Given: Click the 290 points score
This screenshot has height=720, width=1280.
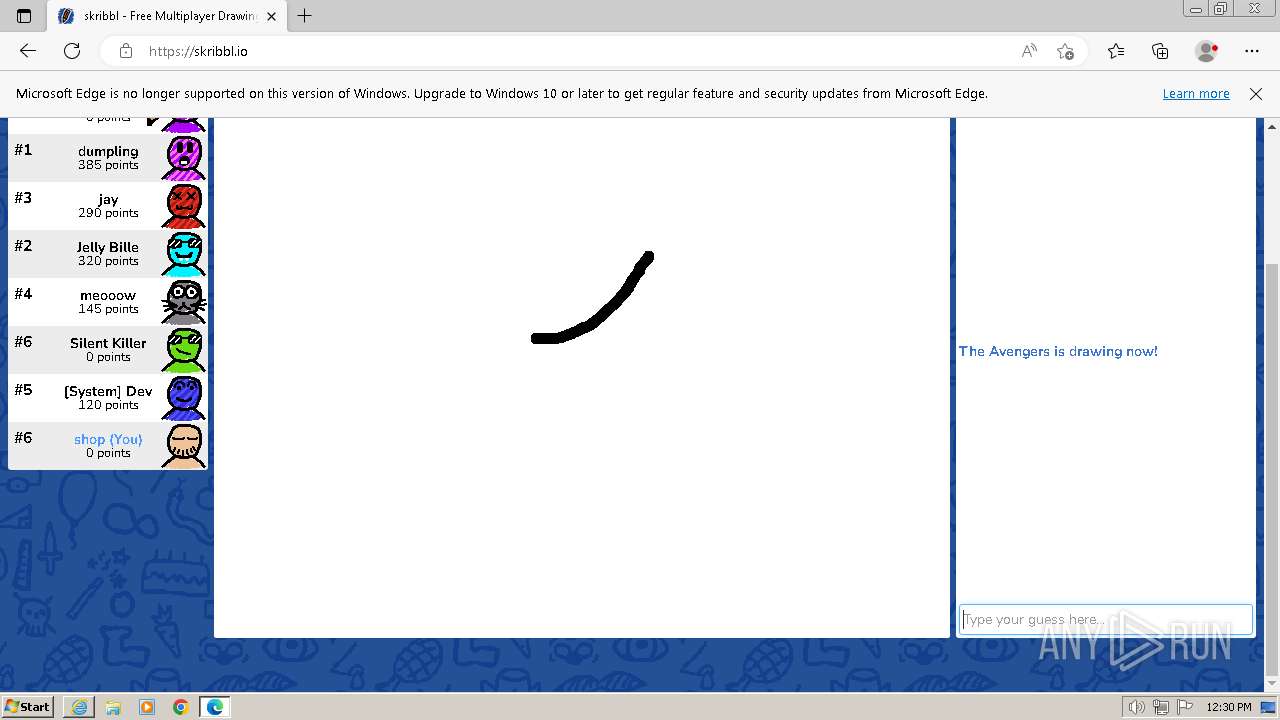Looking at the screenshot, I should (108, 213).
